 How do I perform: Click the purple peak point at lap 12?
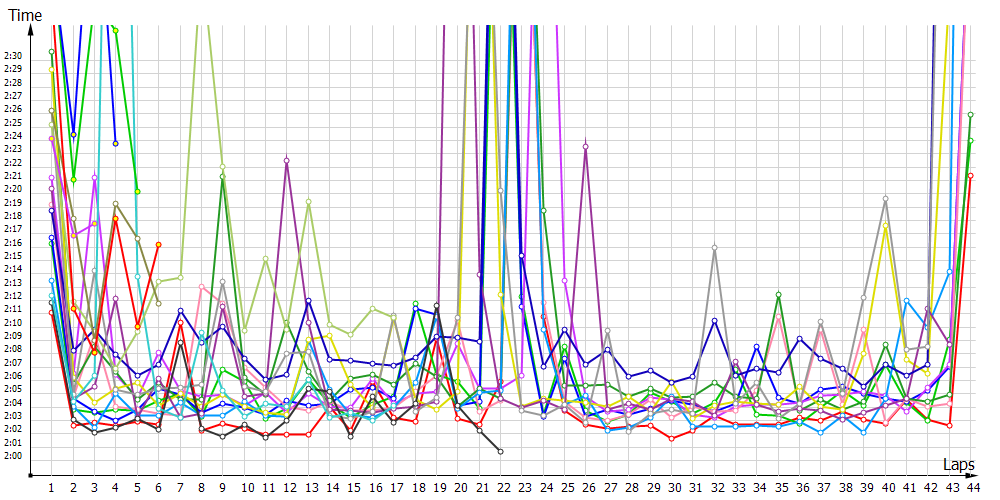click(x=287, y=160)
